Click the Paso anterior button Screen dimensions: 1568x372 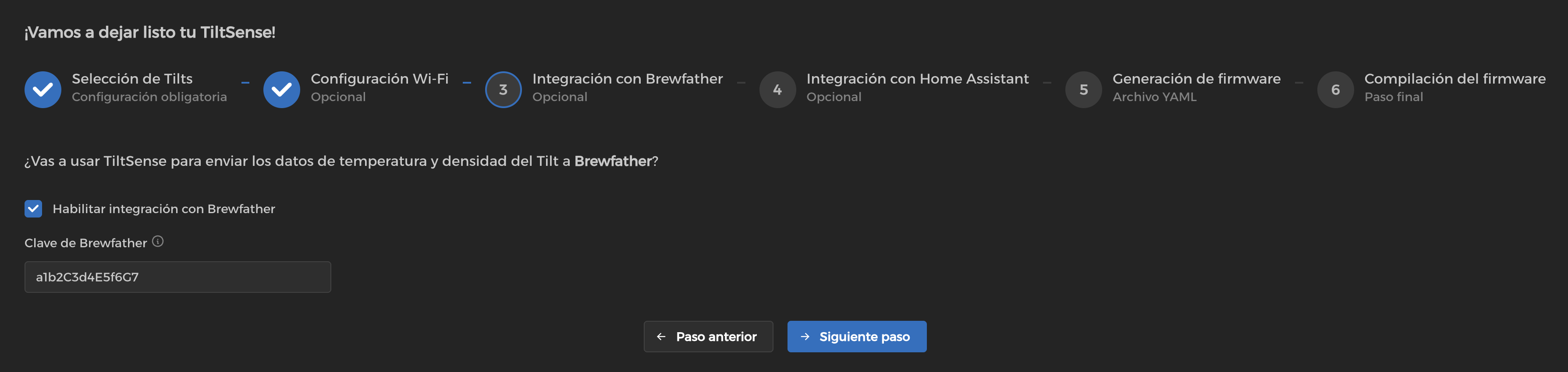[x=708, y=336]
